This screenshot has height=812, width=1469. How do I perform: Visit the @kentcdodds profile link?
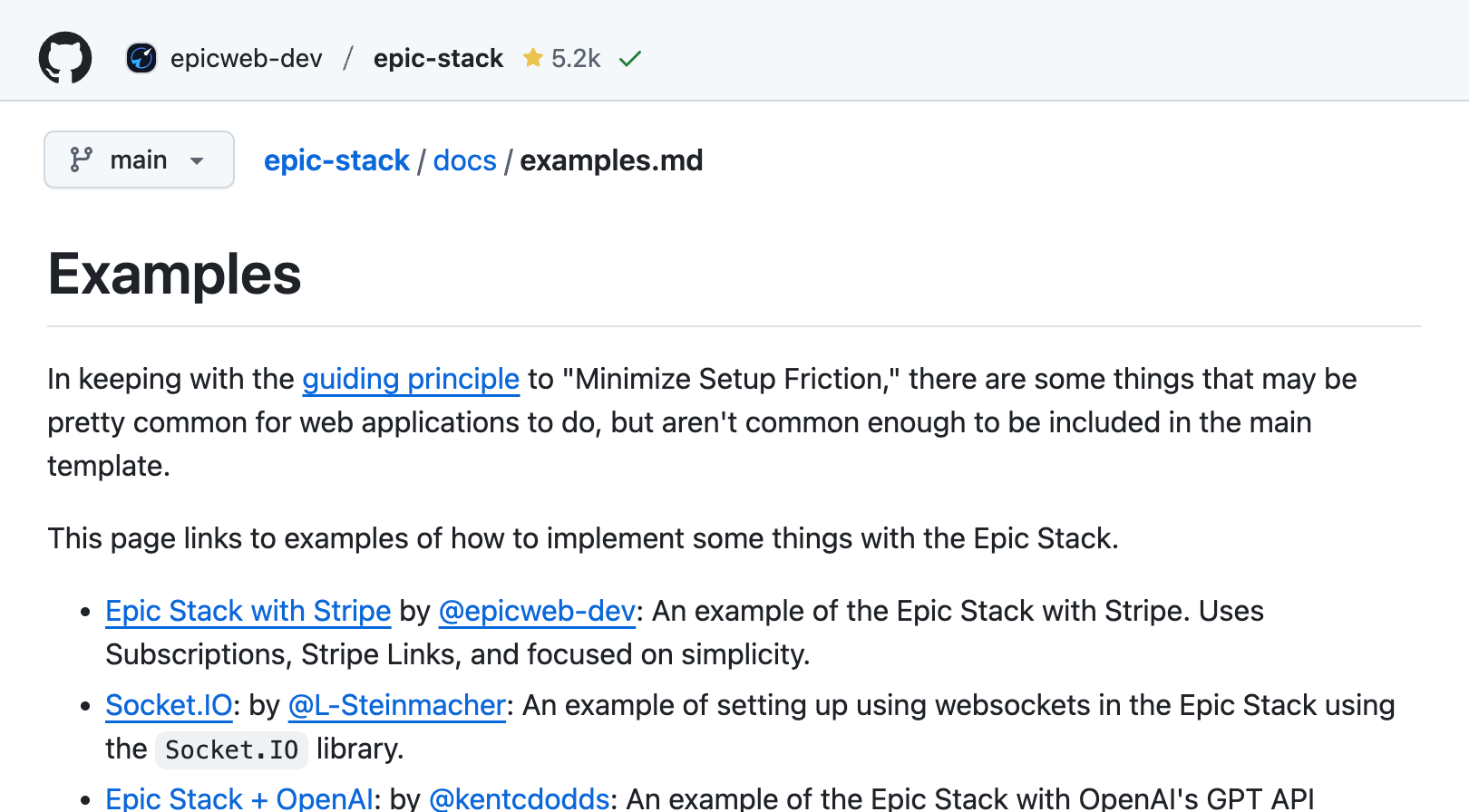tap(519, 798)
